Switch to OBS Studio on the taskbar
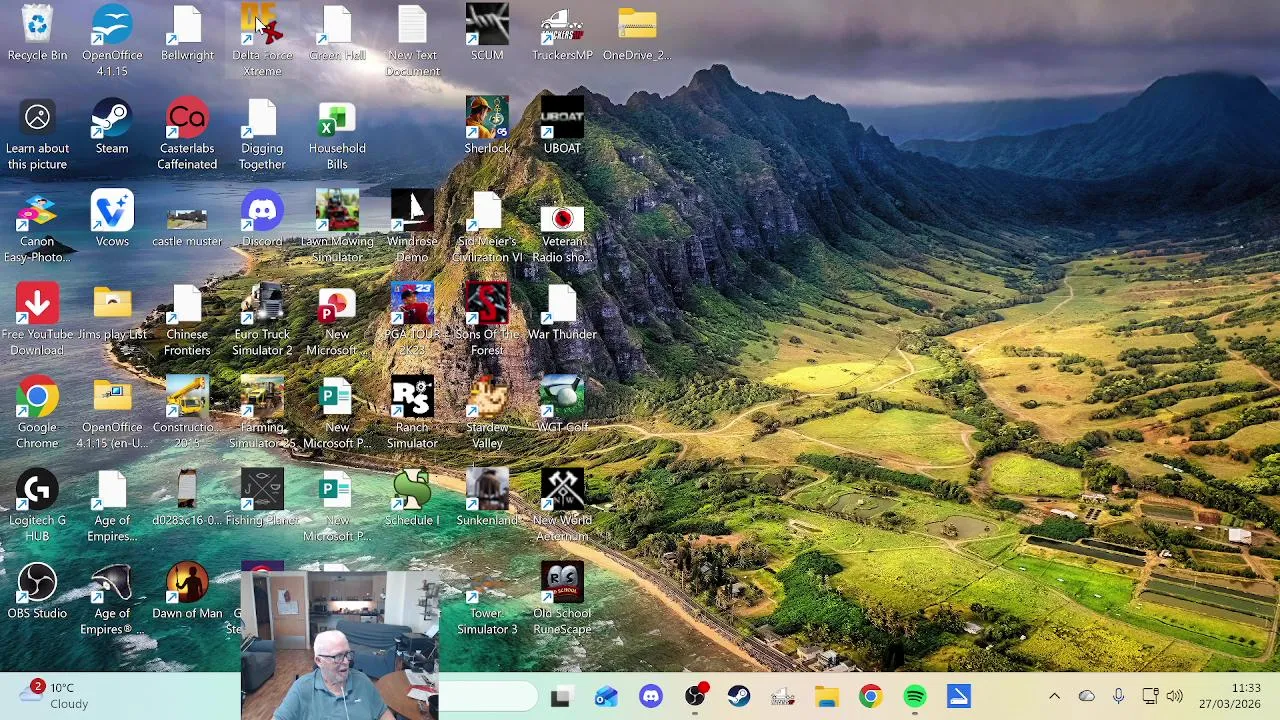Screen dimensions: 1280x720 pyautogui.click(x=695, y=697)
